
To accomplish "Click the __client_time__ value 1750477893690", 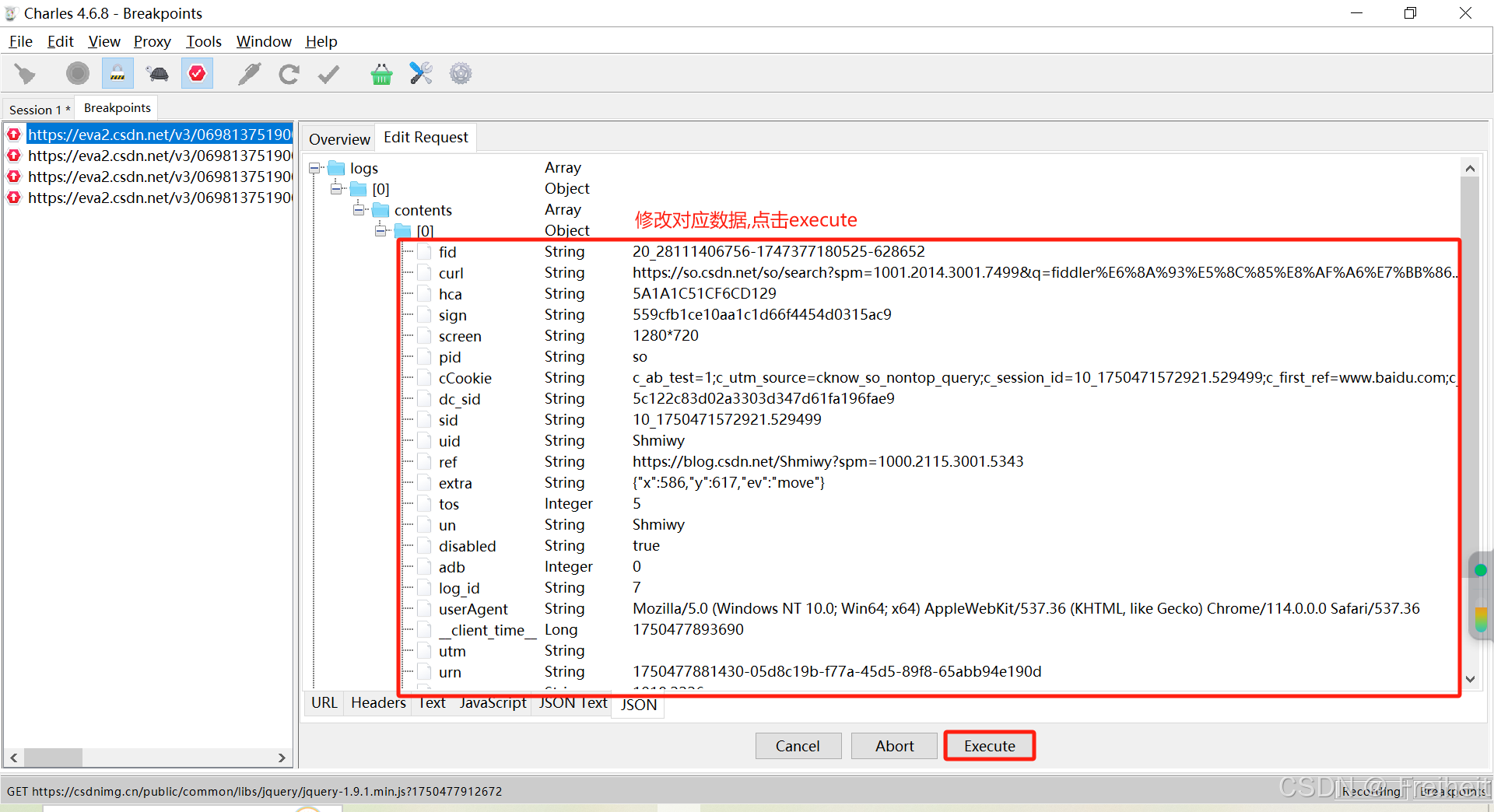I will [x=688, y=630].
